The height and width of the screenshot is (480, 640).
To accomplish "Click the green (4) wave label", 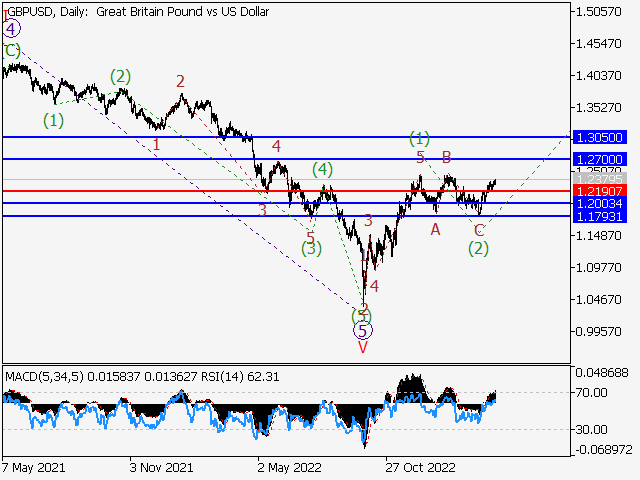I will pos(322,169).
